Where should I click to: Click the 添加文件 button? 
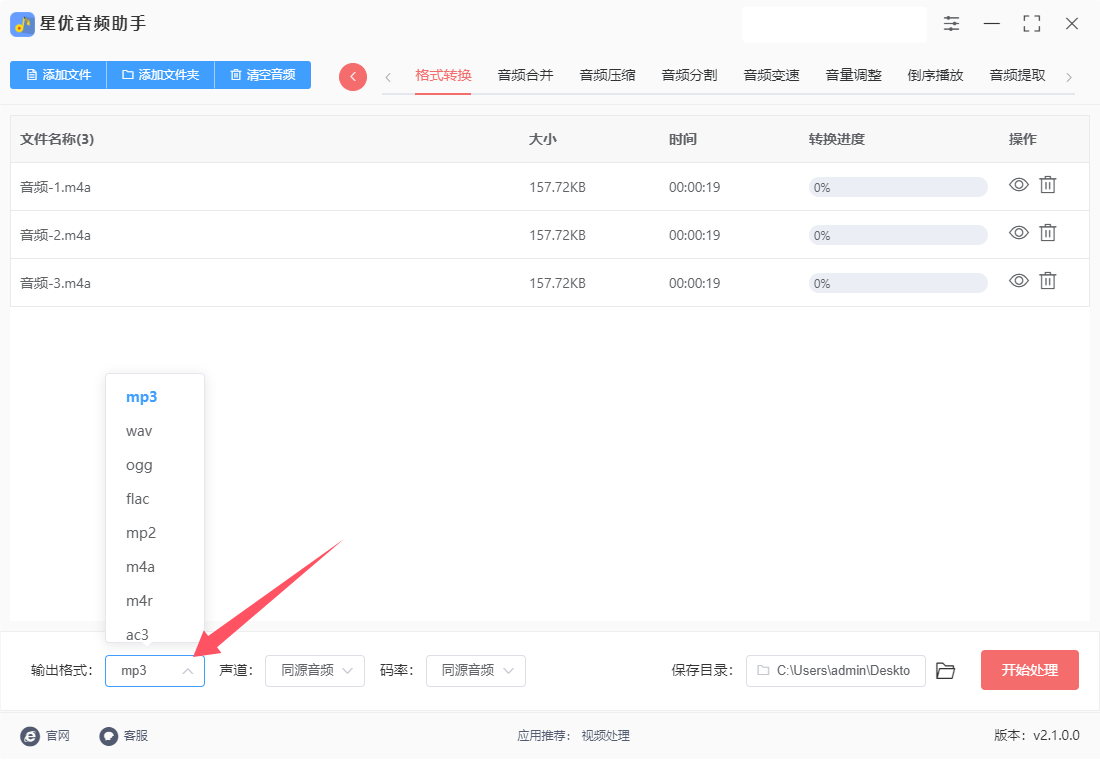(x=58, y=75)
